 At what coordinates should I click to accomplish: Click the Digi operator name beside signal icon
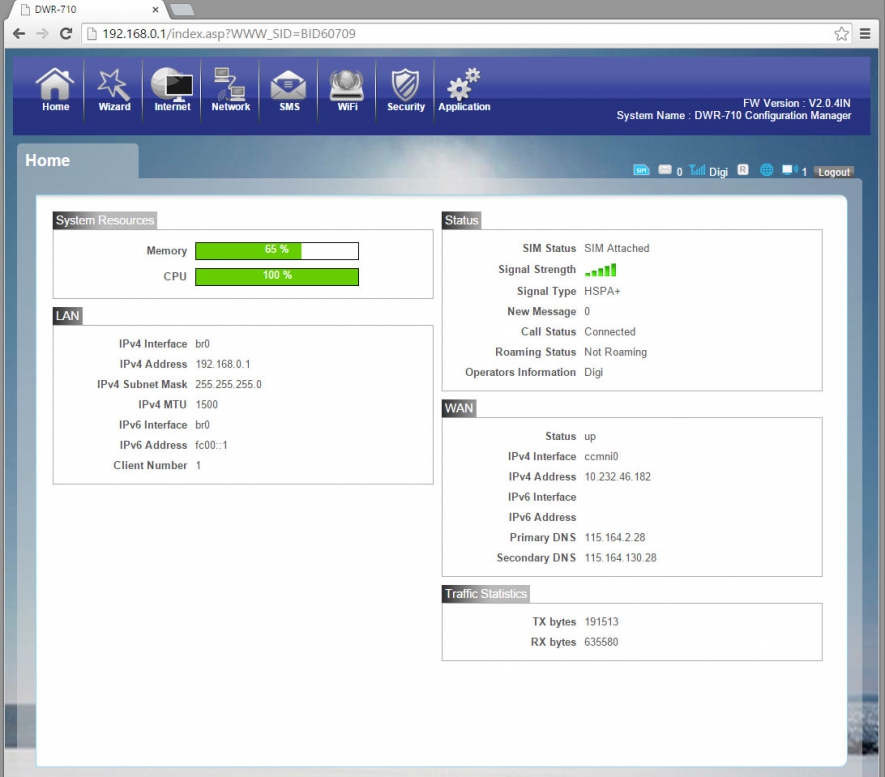[718, 172]
